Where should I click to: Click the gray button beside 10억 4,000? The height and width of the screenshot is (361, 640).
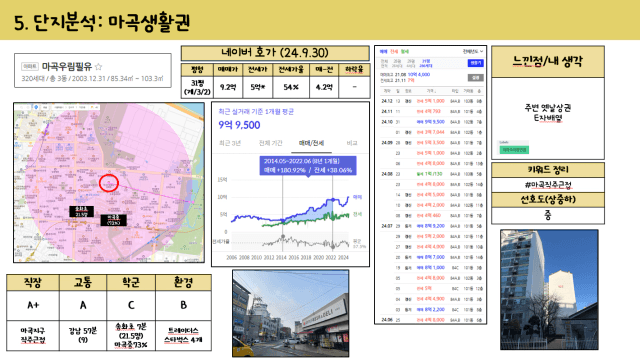click(476, 77)
